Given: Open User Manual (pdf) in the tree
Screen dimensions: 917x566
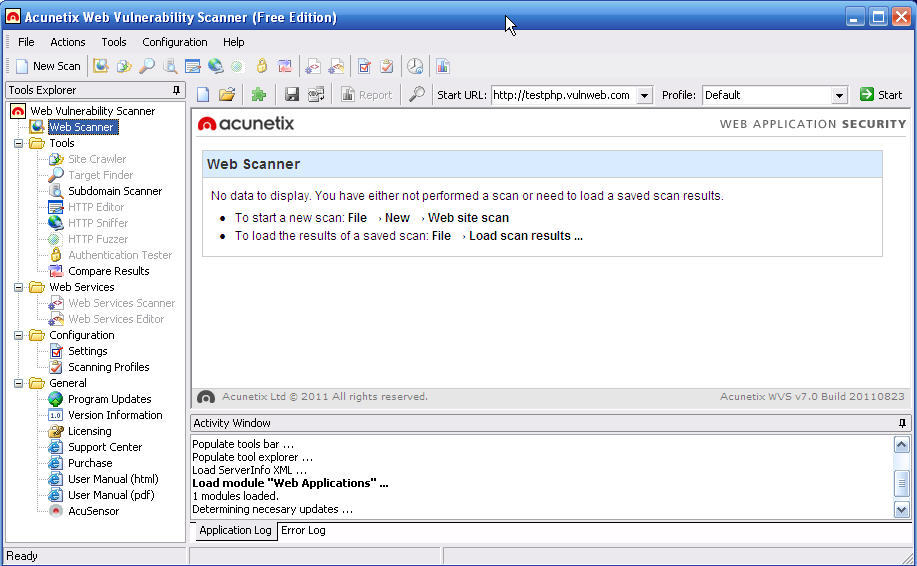Looking at the screenshot, I should pyautogui.click(x=111, y=495).
